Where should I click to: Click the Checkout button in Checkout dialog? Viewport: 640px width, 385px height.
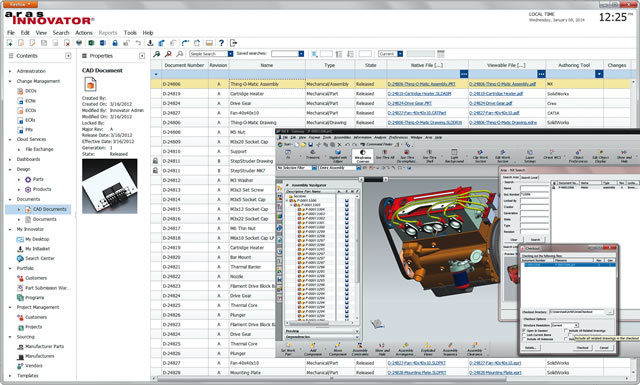click(x=582, y=348)
